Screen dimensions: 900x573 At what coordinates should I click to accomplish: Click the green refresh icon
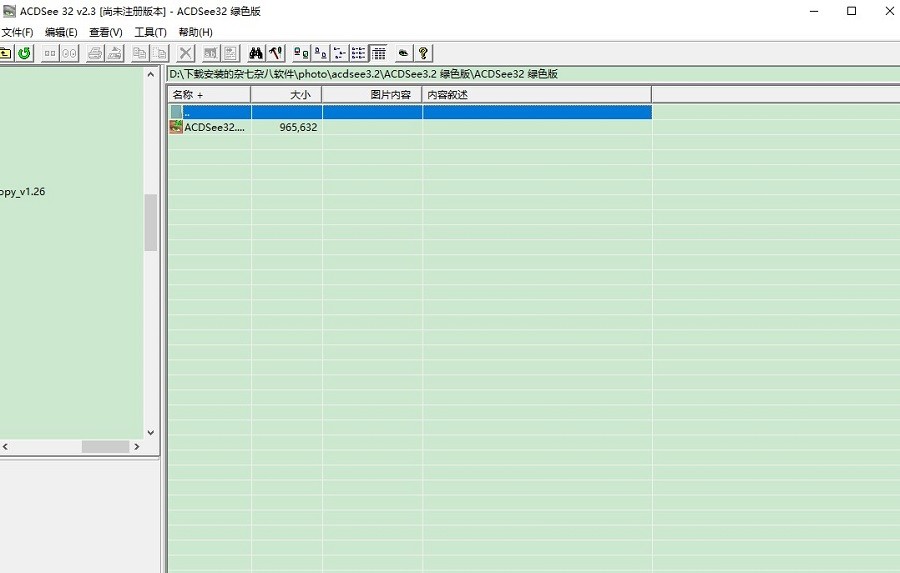point(24,53)
